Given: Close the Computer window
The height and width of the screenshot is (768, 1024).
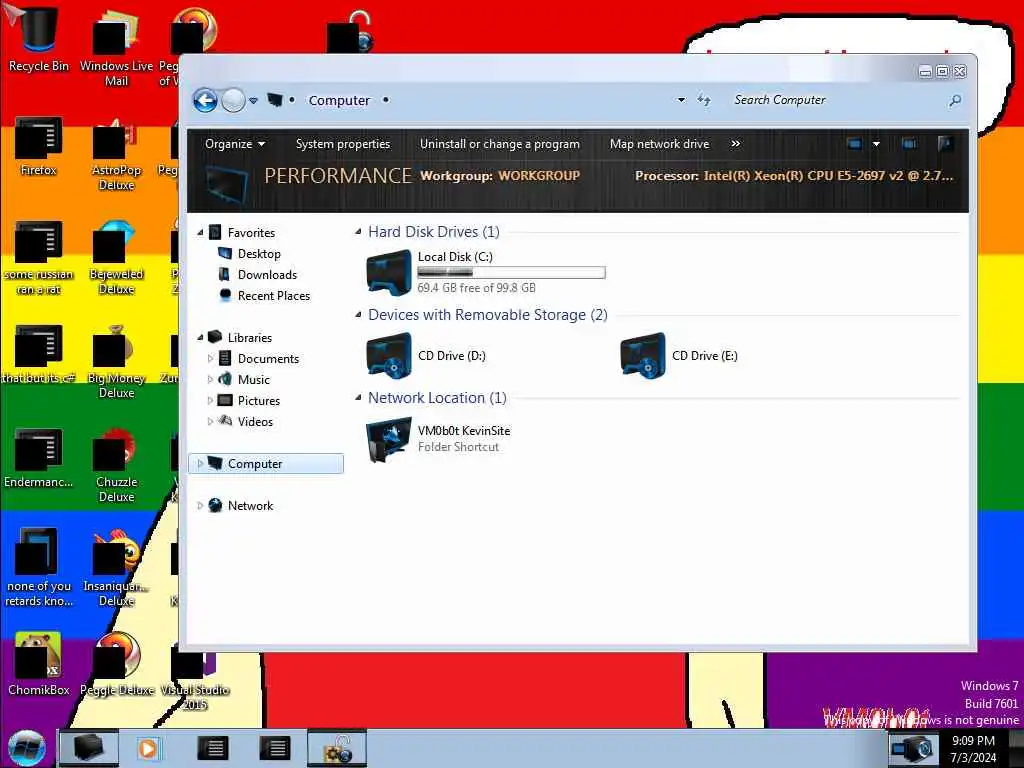Looking at the screenshot, I should point(959,71).
